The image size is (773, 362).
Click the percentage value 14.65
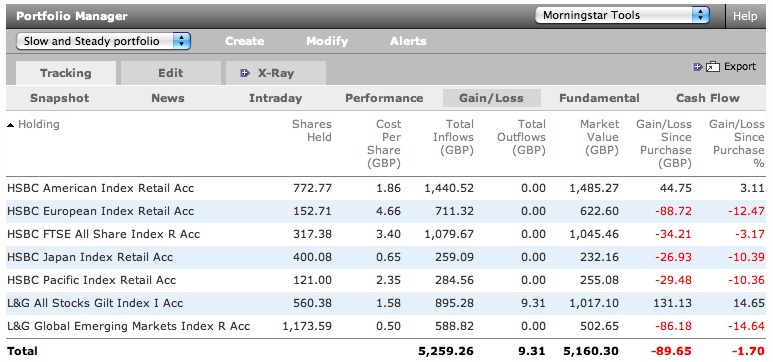[x=749, y=303]
